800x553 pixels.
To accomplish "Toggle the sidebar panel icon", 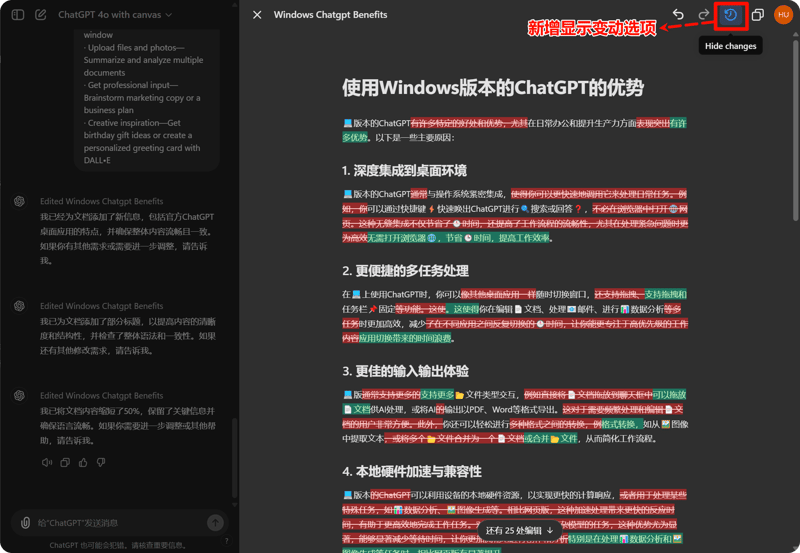I will coord(18,15).
